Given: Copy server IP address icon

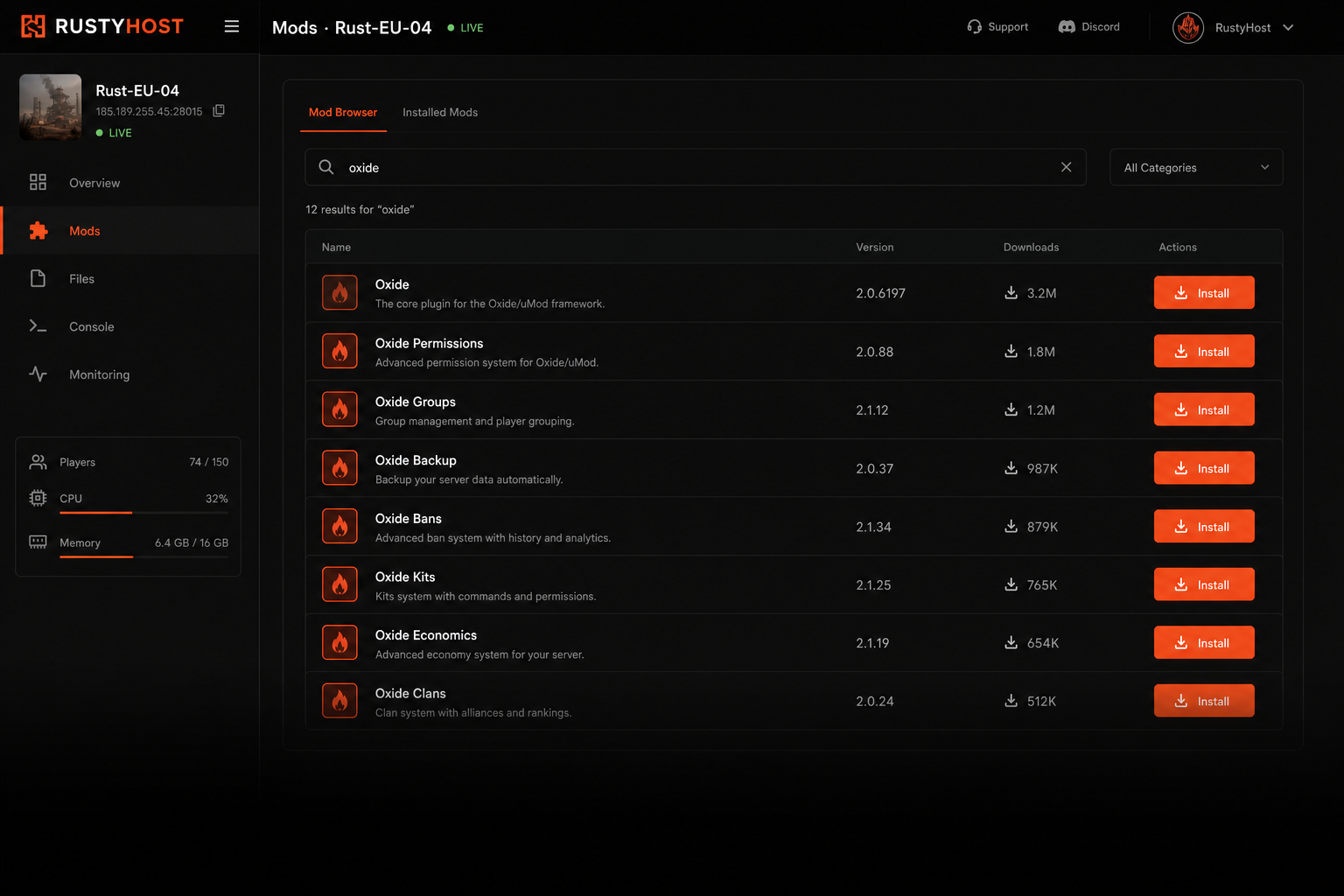Looking at the screenshot, I should coord(219,111).
